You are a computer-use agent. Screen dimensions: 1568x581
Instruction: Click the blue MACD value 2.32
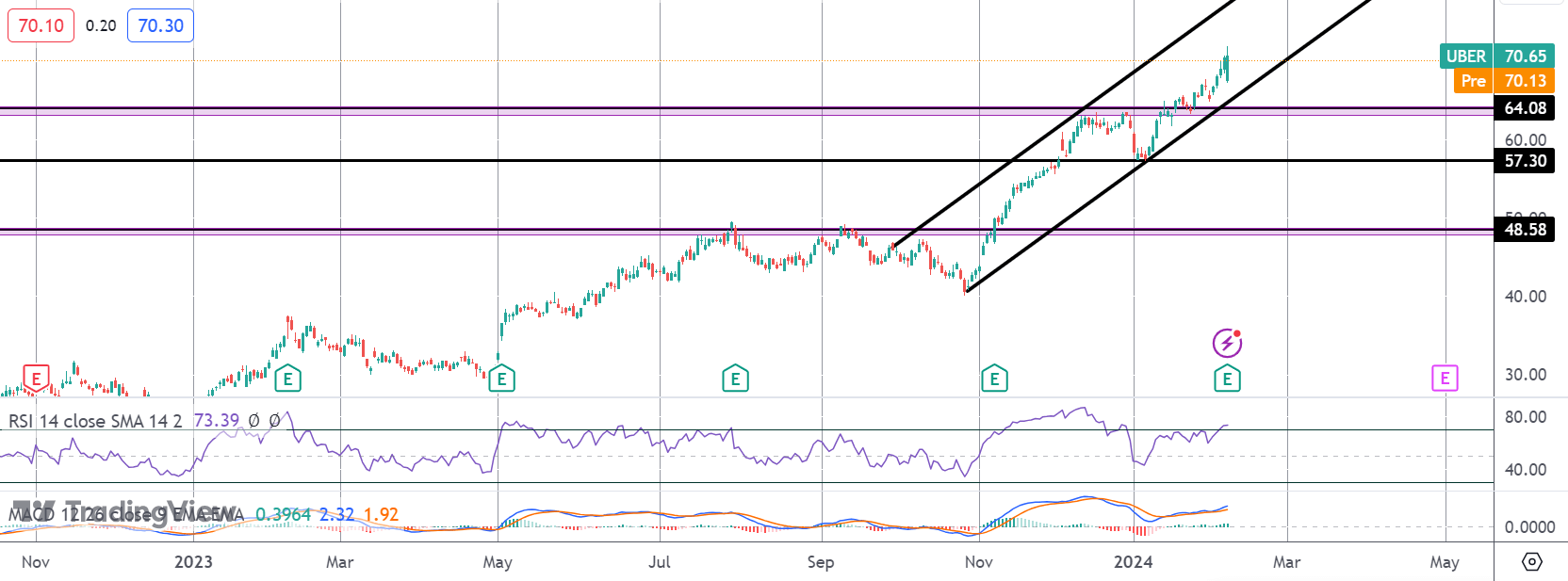pyautogui.click(x=336, y=514)
